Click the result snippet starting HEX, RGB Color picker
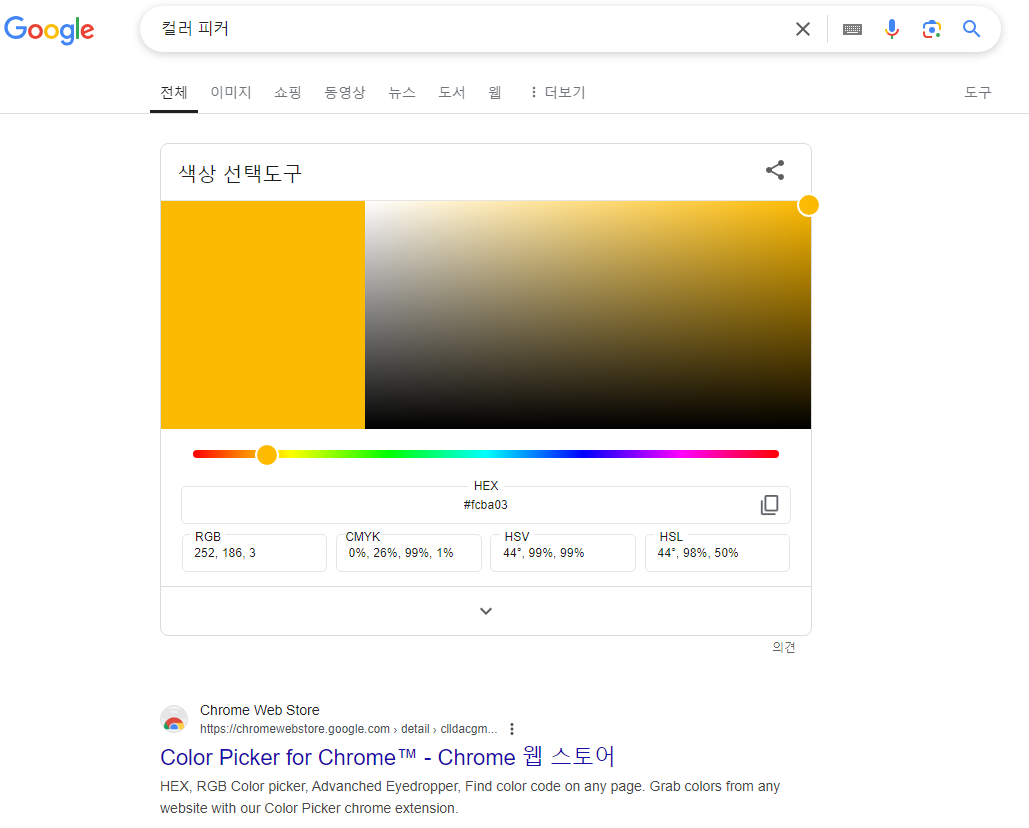 tap(470, 797)
